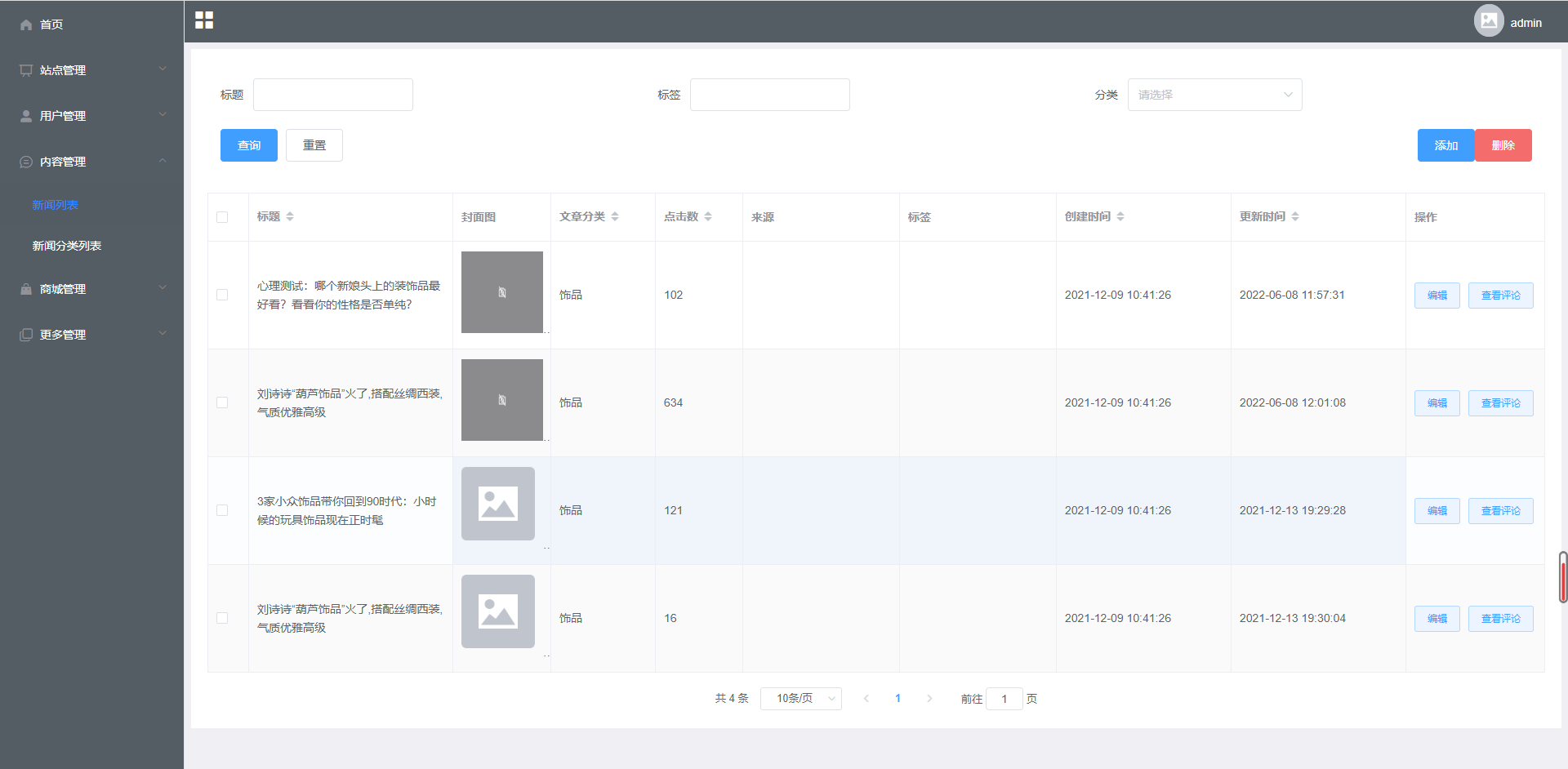Select page 1 in pagination

(898, 699)
